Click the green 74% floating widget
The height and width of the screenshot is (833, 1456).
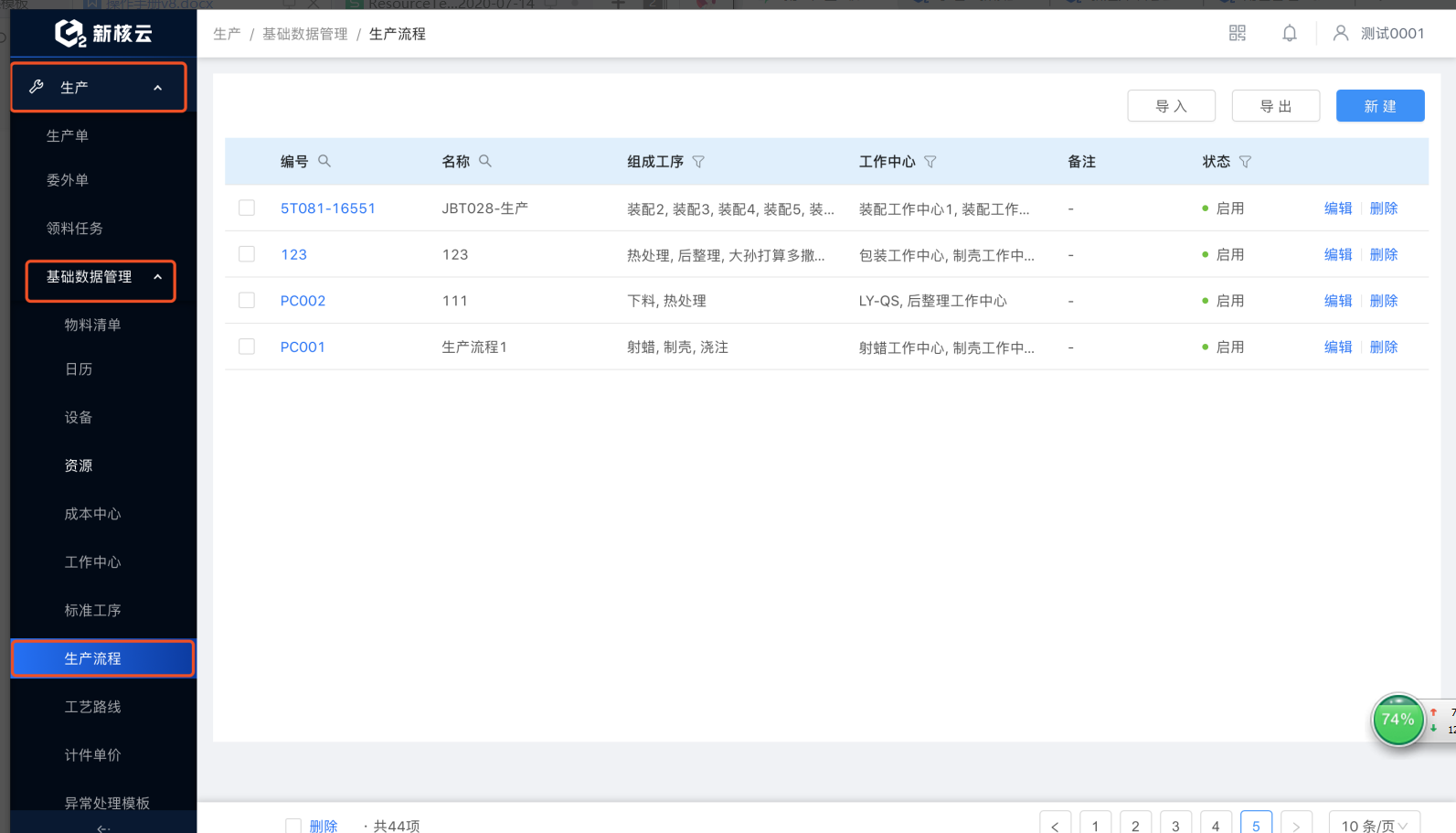pos(1398,720)
